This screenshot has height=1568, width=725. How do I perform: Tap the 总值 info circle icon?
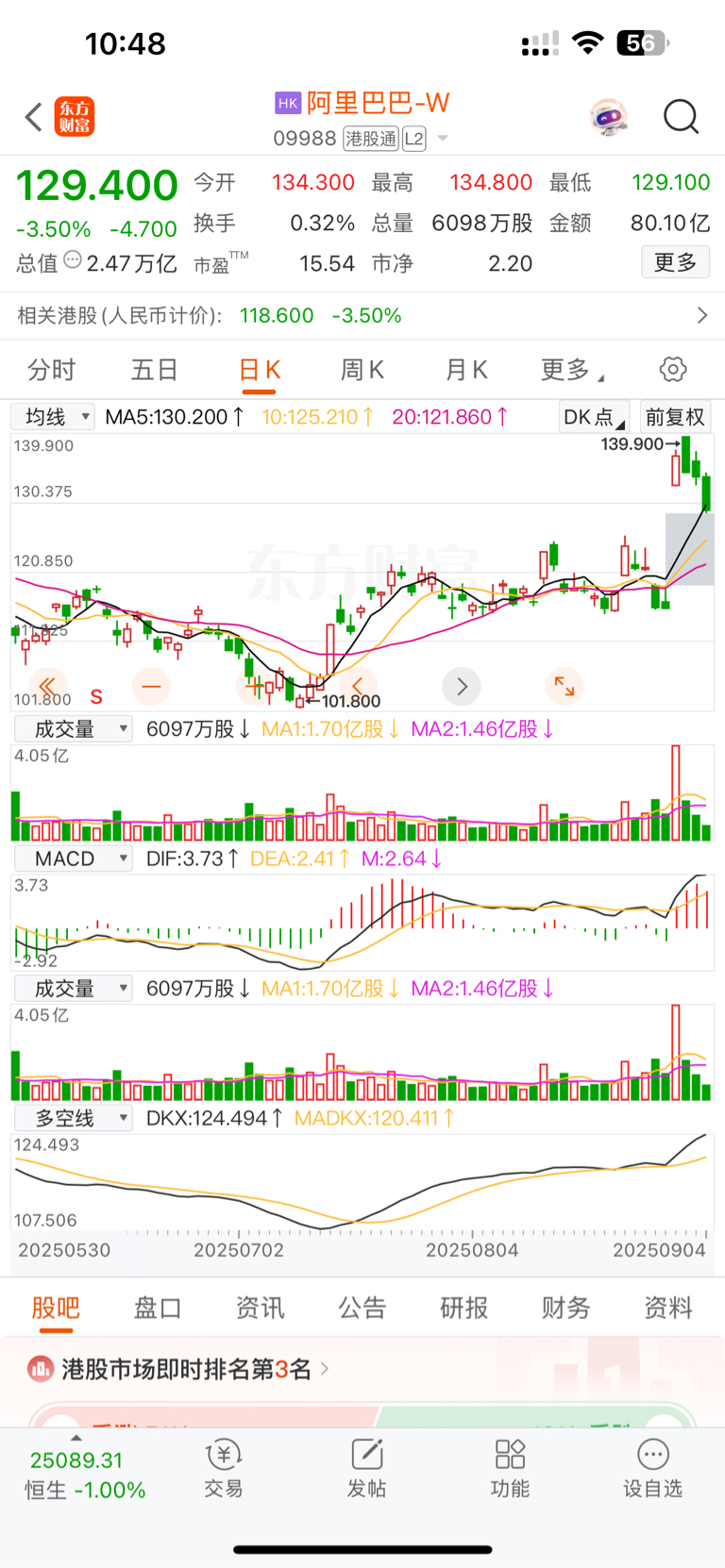73,261
